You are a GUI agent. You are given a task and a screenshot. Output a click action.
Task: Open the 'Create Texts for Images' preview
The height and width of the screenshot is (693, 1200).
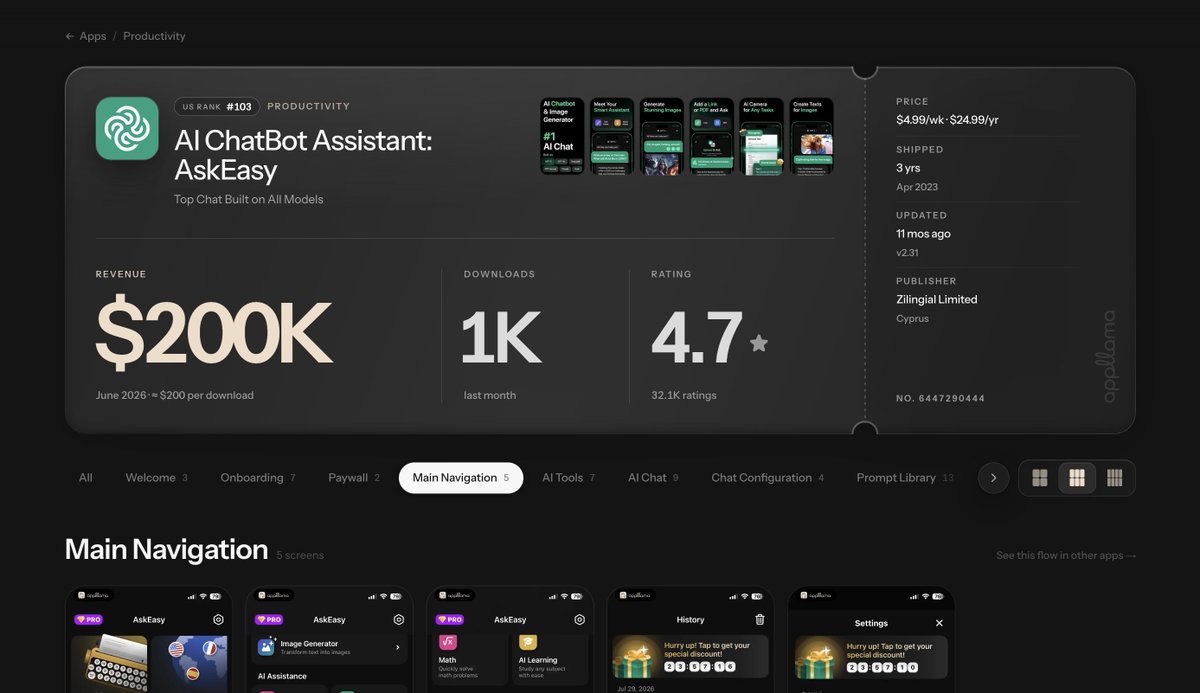812,136
